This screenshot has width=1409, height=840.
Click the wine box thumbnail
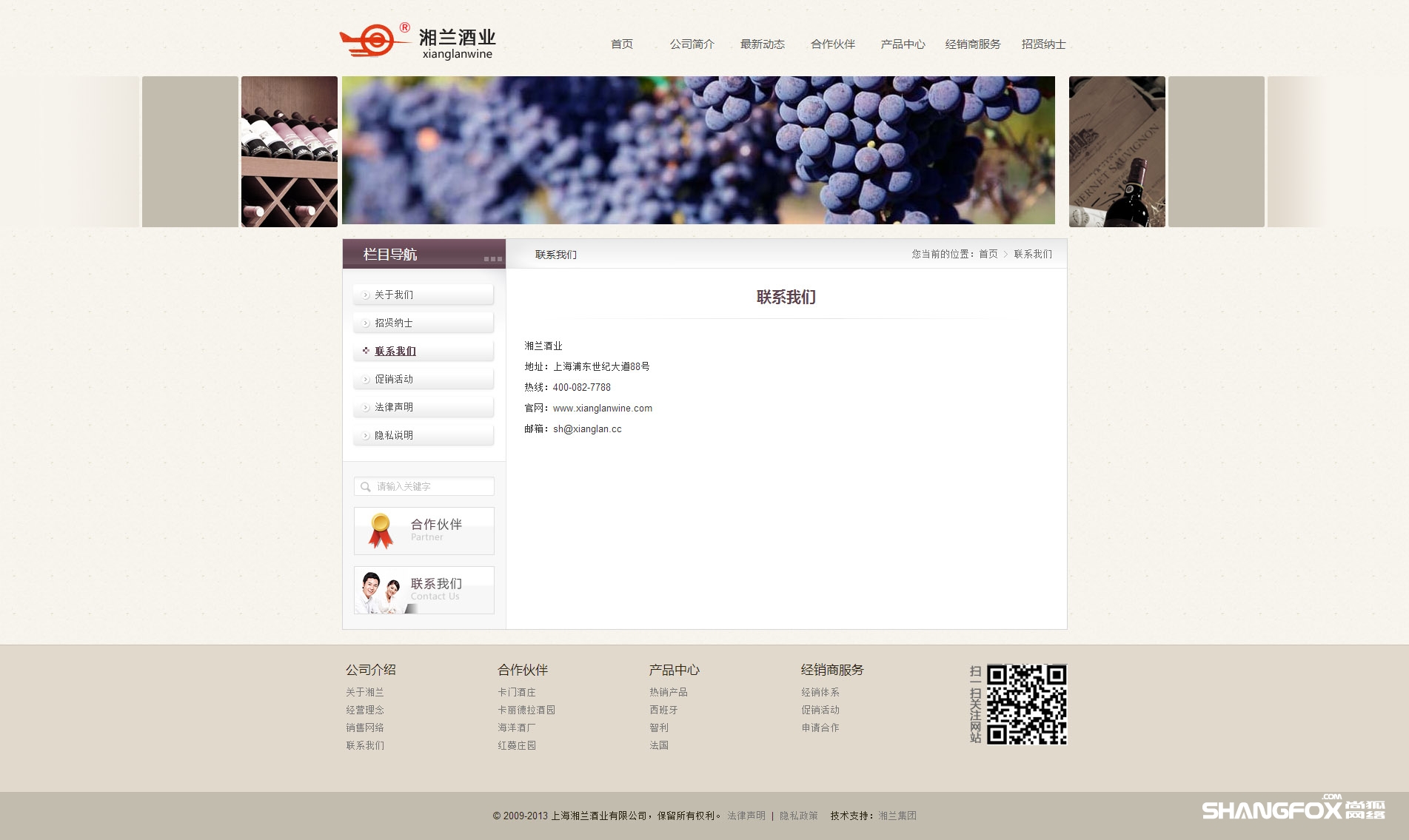click(x=1117, y=152)
